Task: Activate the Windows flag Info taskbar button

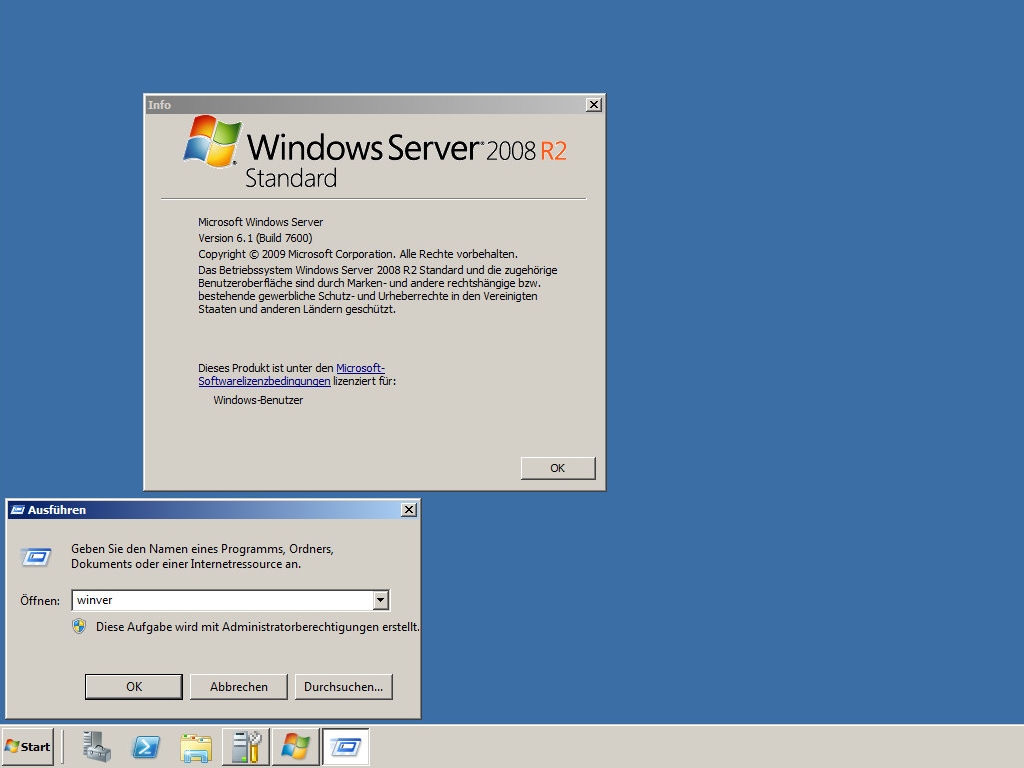Action: point(296,747)
